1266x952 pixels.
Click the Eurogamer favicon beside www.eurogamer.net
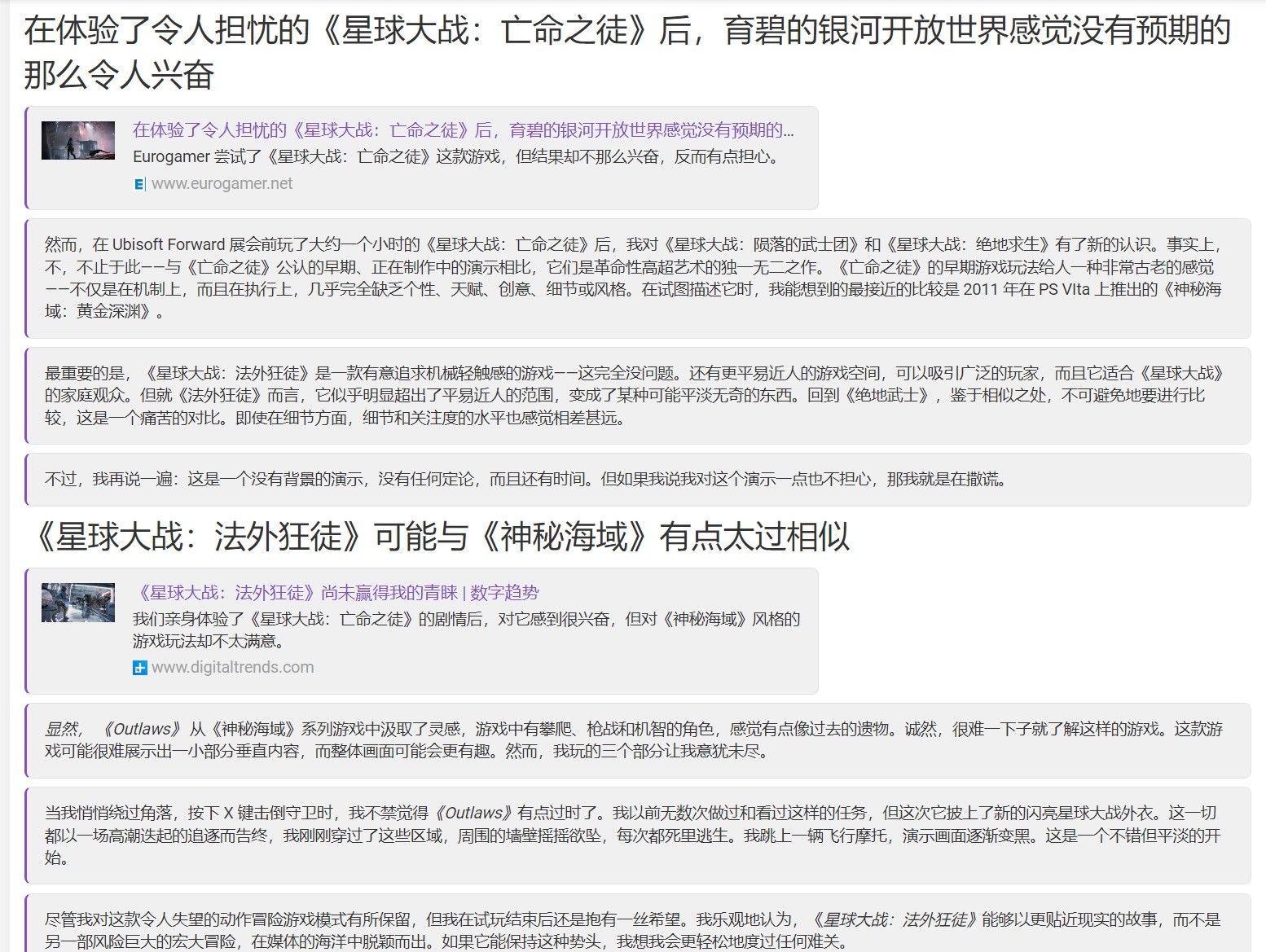pyautogui.click(x=139, y=184)
